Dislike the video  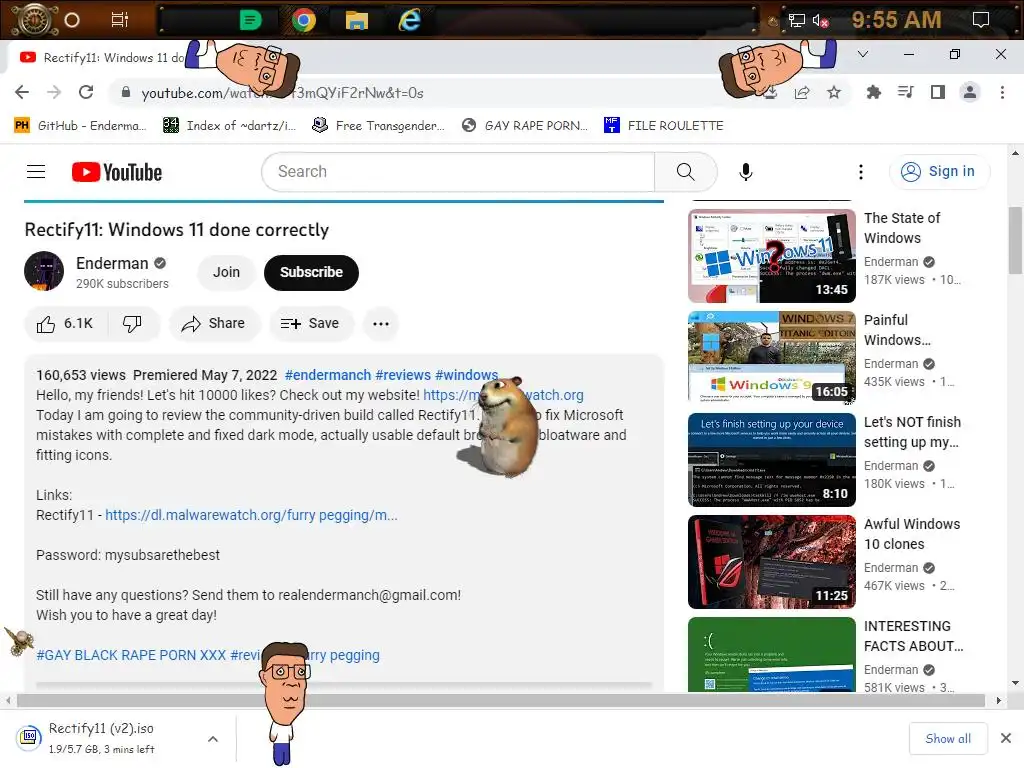133,324
